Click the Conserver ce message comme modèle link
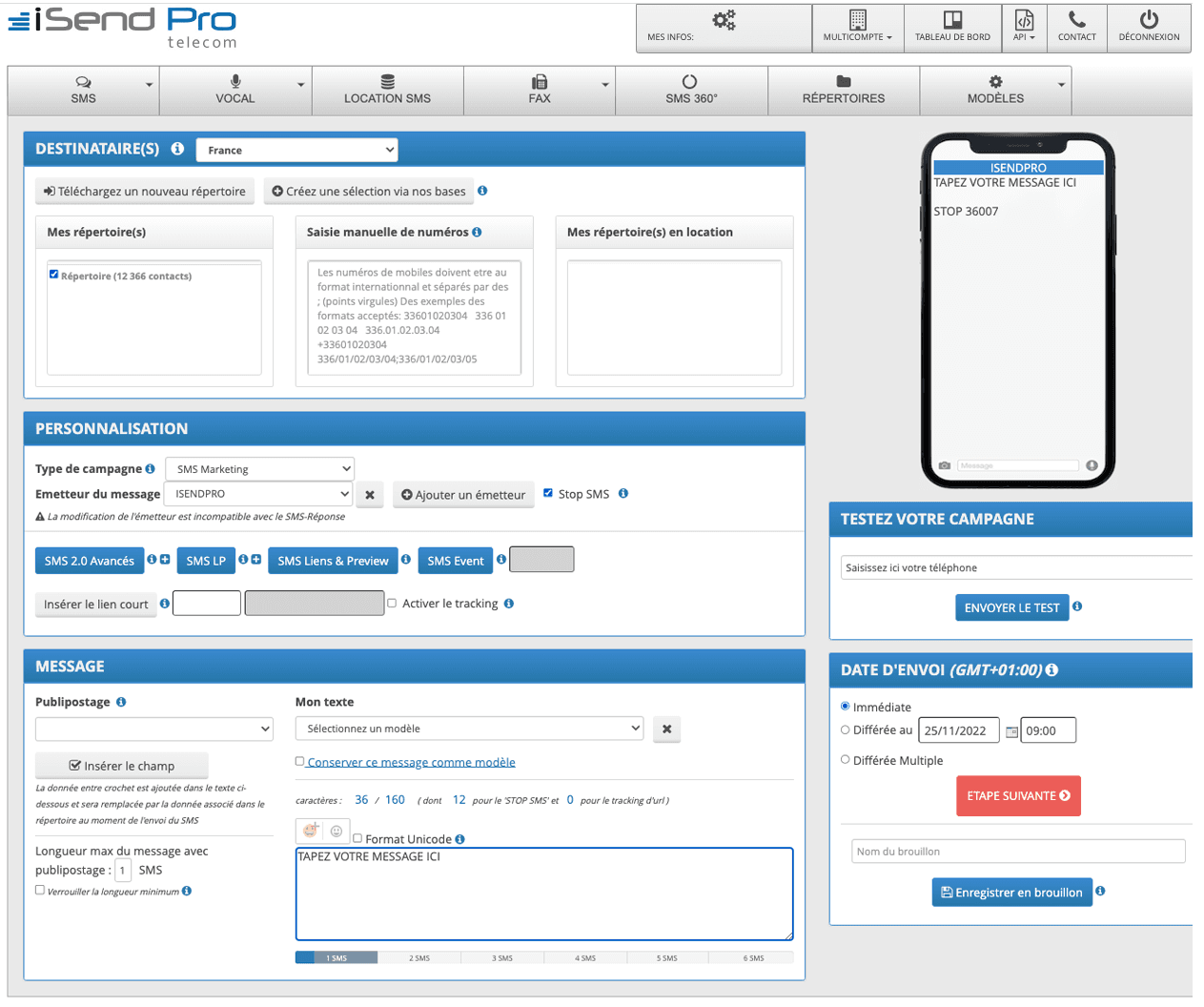Image resolution: width=1204 pixels, height=1007 pixels. click(x=411, y=762)
